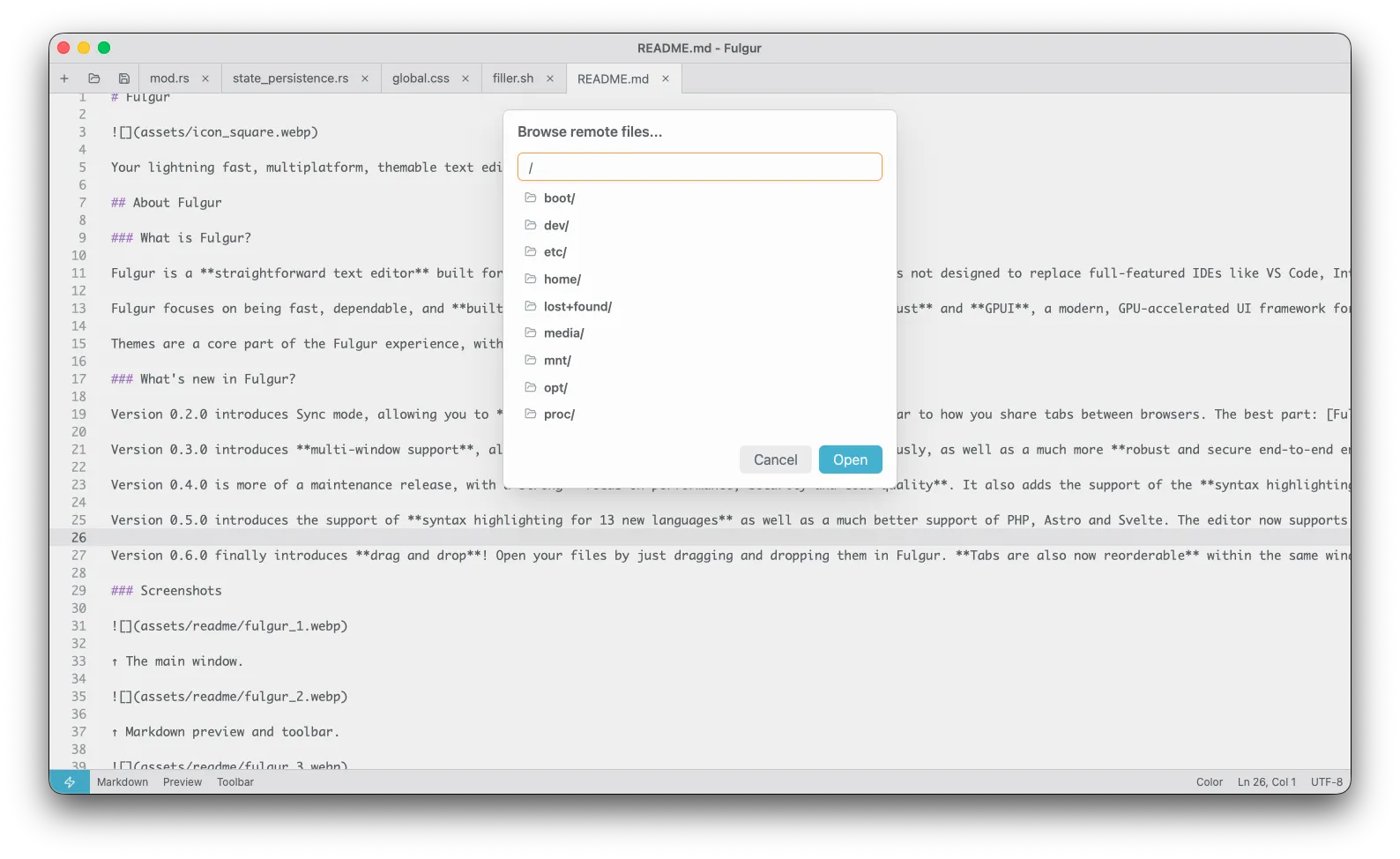Click the line starting 'Version 0.5.0 introduces'
The image size is (1400, 859).
click(x=730, y=520)
